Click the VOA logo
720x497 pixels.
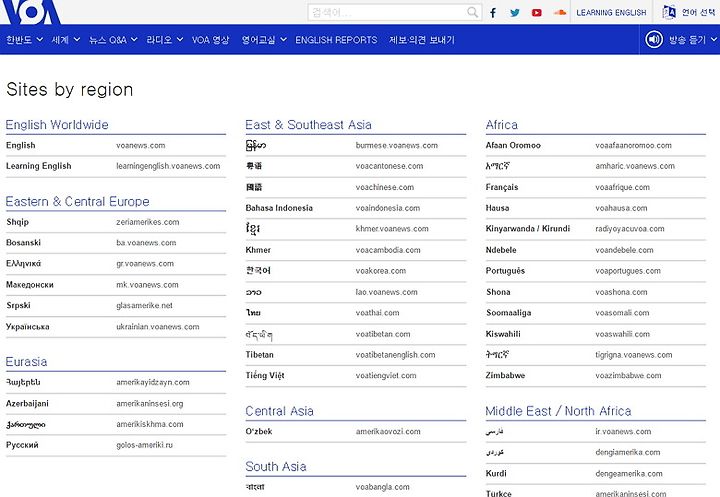point(31,11)
